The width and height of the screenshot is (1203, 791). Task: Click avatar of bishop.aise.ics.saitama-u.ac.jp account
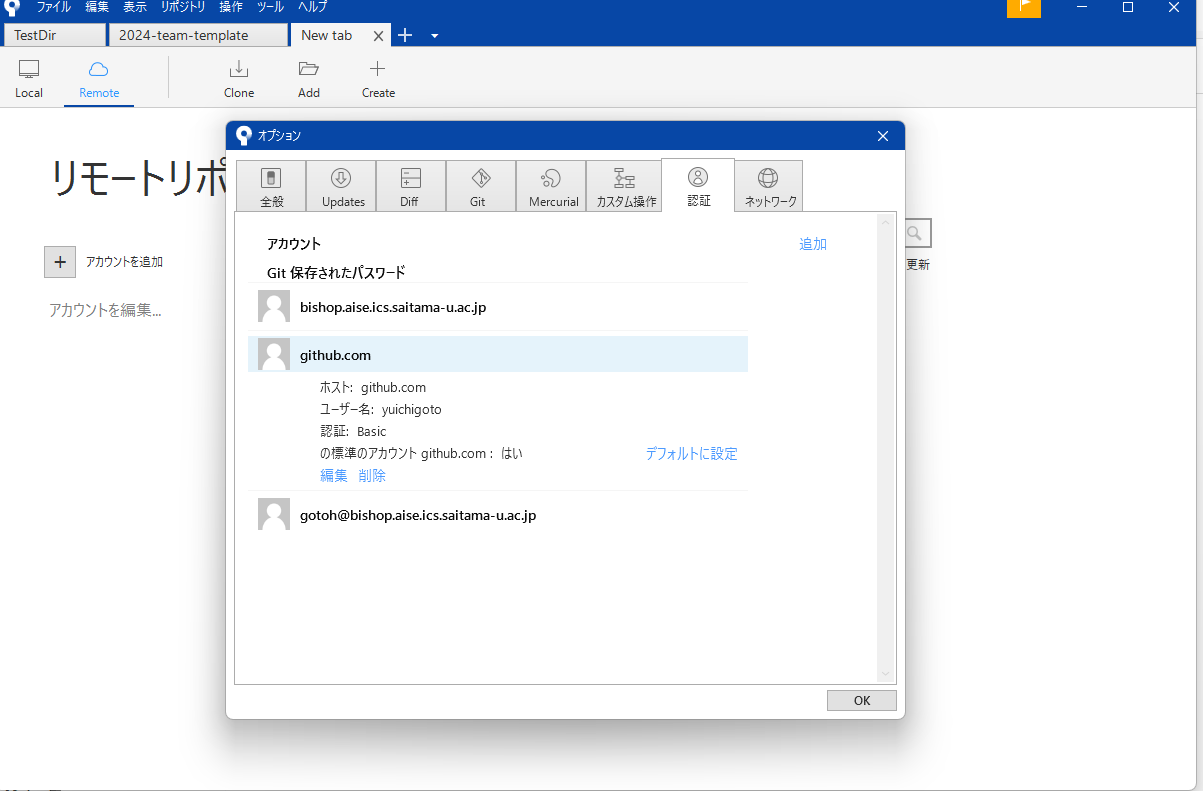(274, 307)
